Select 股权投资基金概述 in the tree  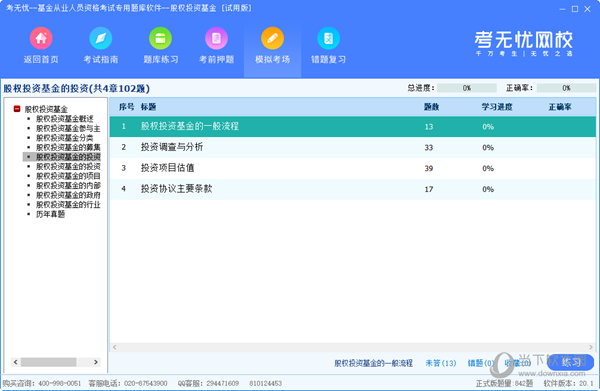coord(65,119)
